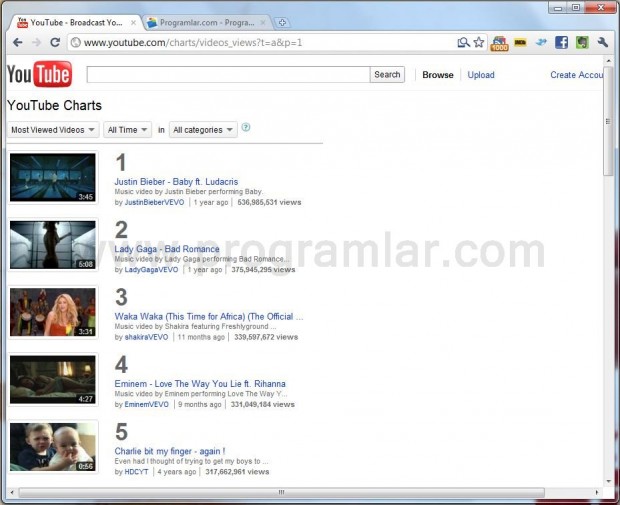The height and width of the screenshot is (505, 620).
Task: Open the All Time dropdown
Action: (x=127, y=130)
